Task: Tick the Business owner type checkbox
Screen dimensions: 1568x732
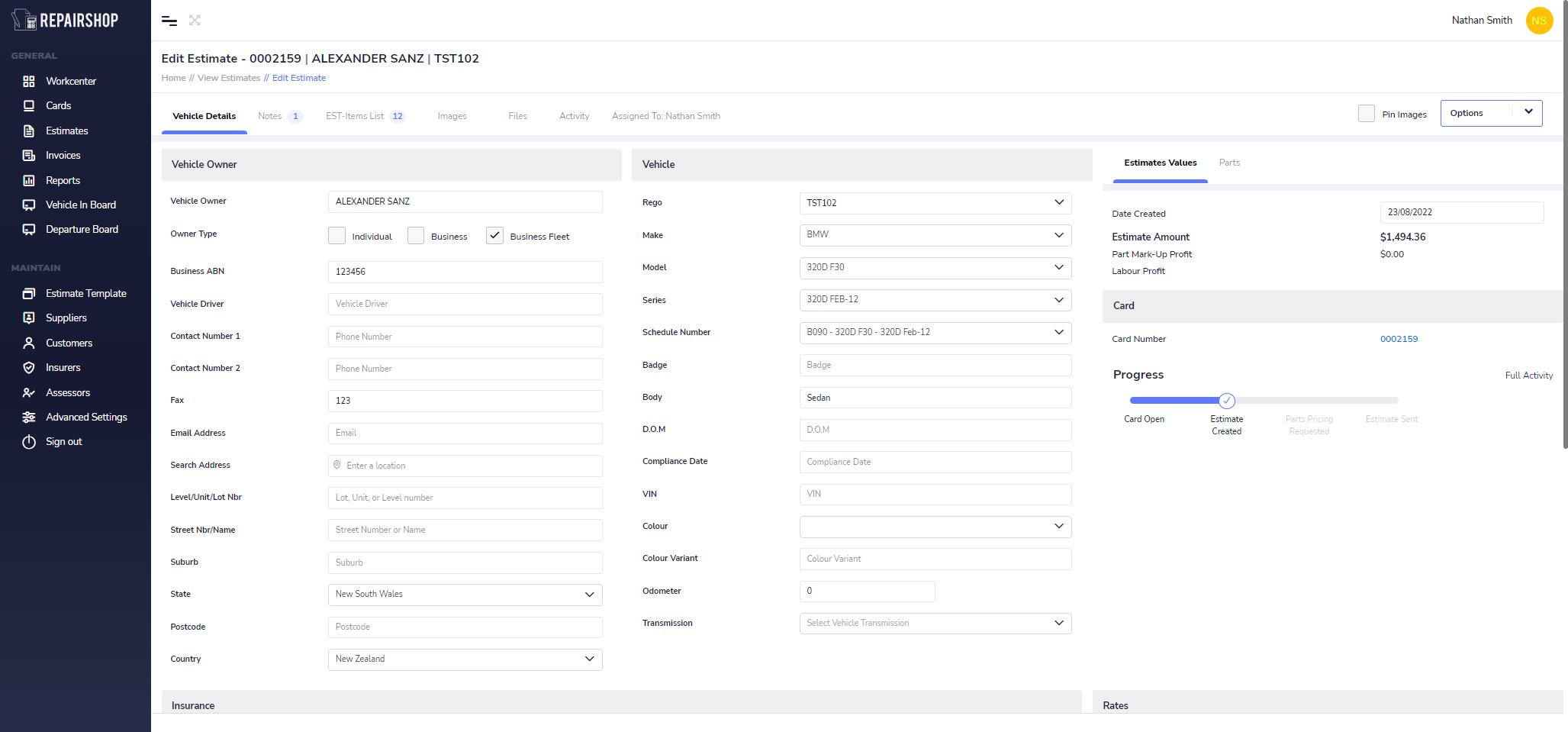Action: click(x=416, y=235)
